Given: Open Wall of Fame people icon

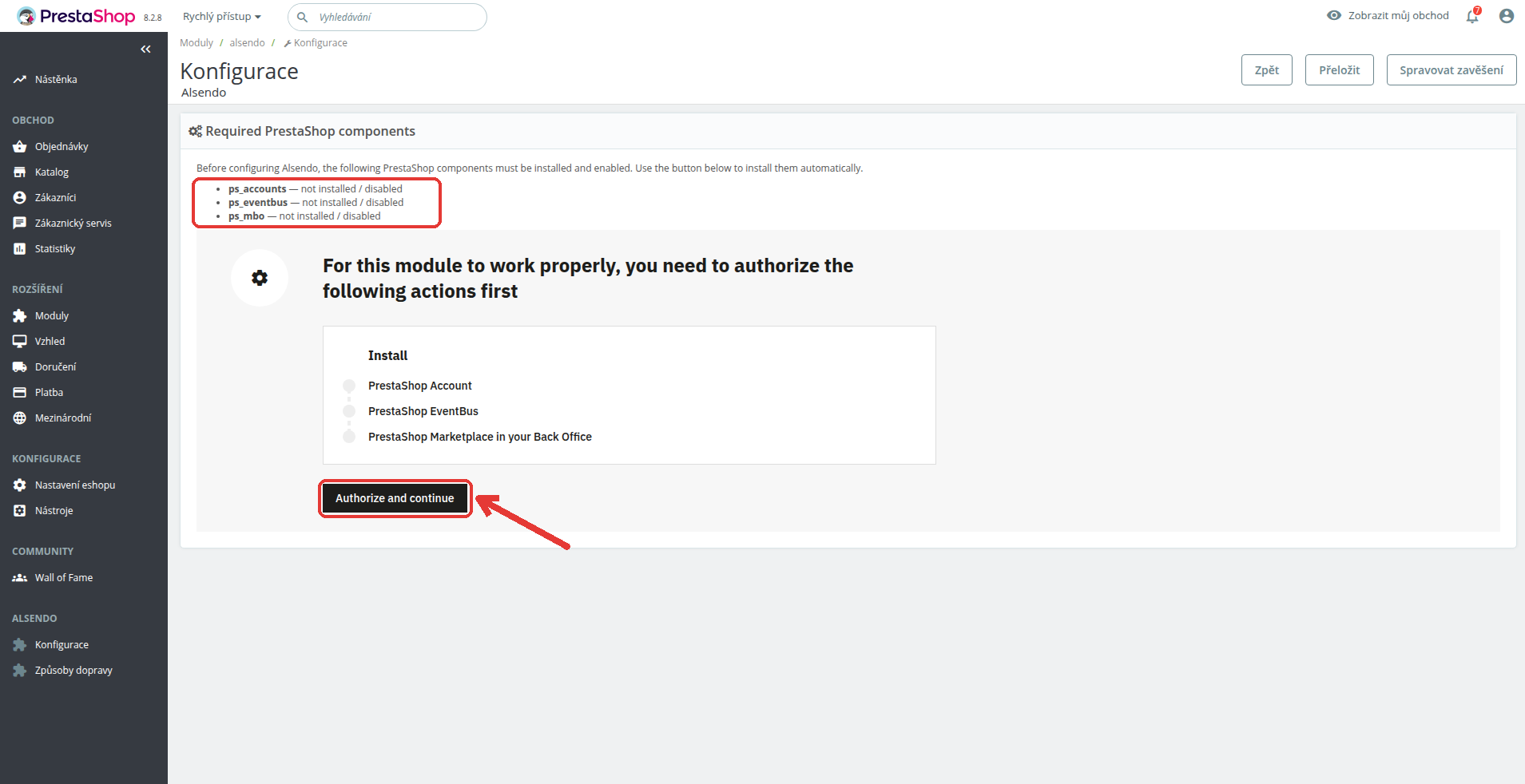Looking at the screenshot, I should [20, 578].
